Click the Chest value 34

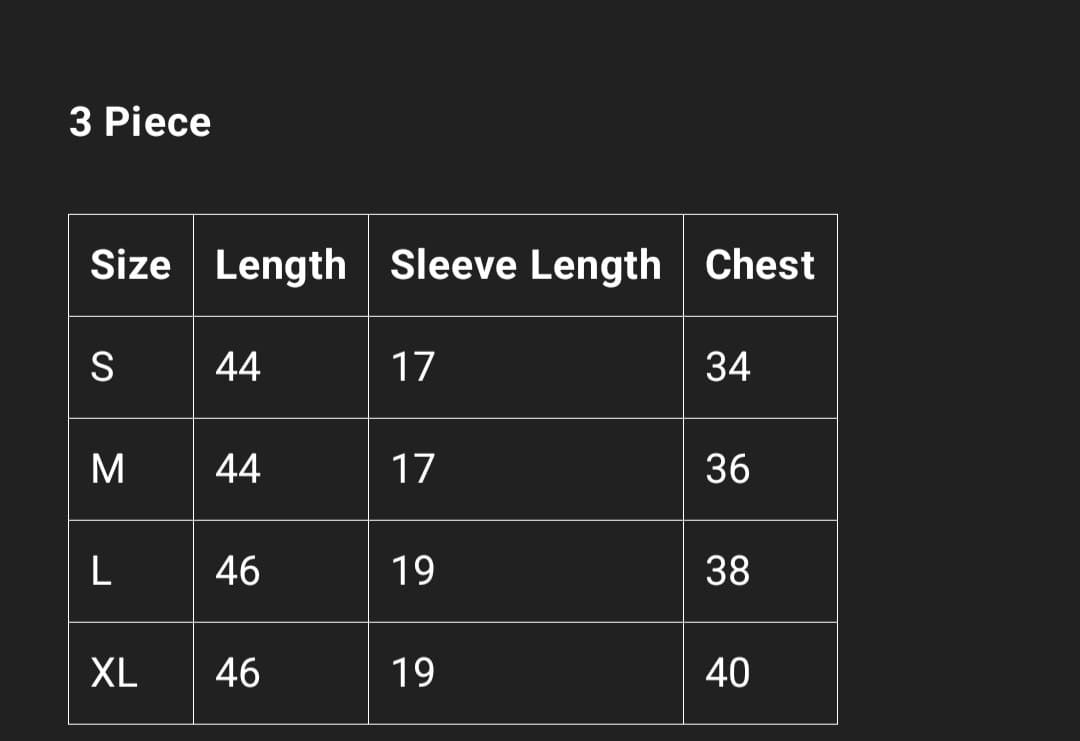pyautogui.click(x=727, y=367)
